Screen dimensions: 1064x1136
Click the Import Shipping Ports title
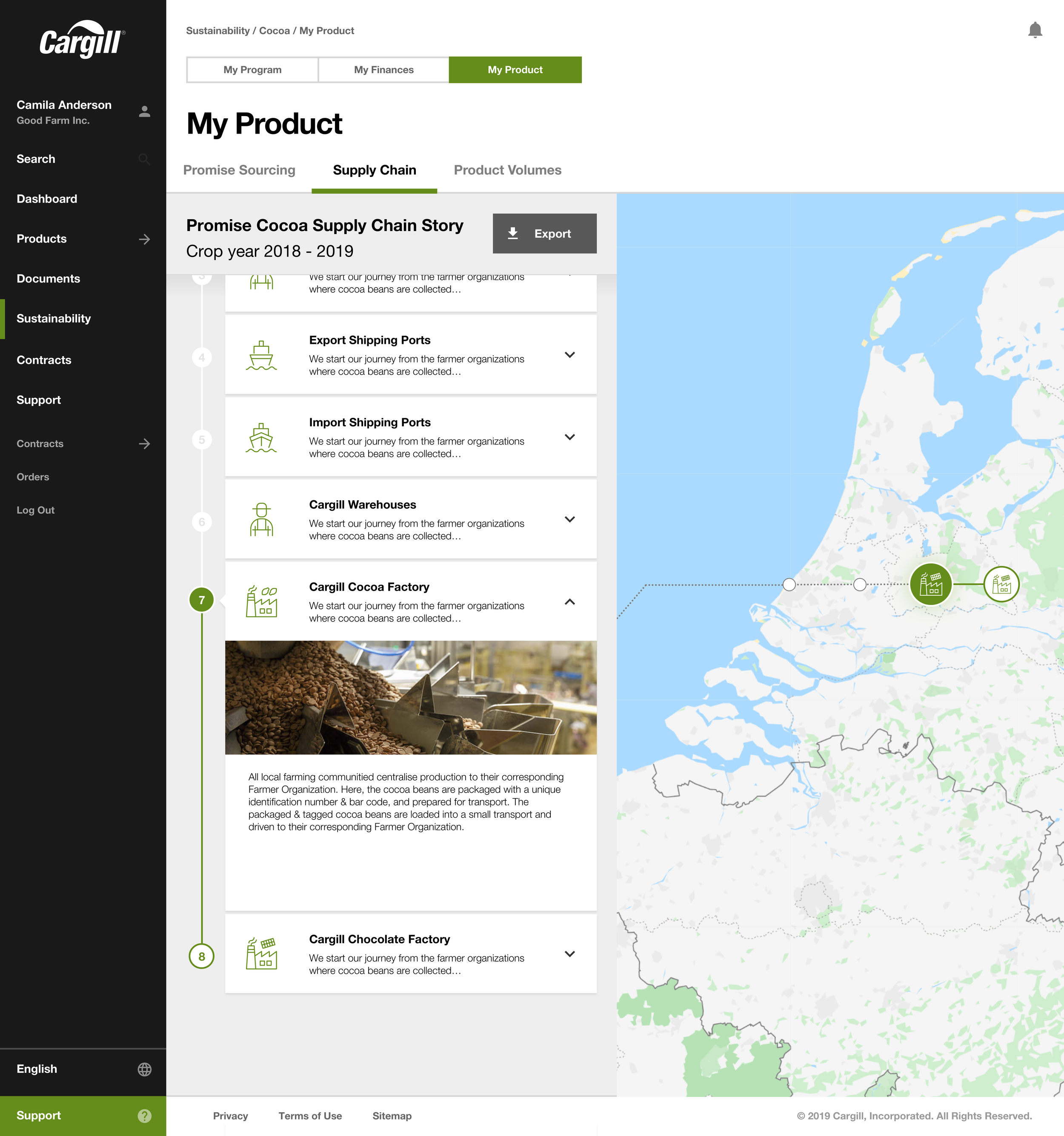pyautogui.click(x=370, y=422)
